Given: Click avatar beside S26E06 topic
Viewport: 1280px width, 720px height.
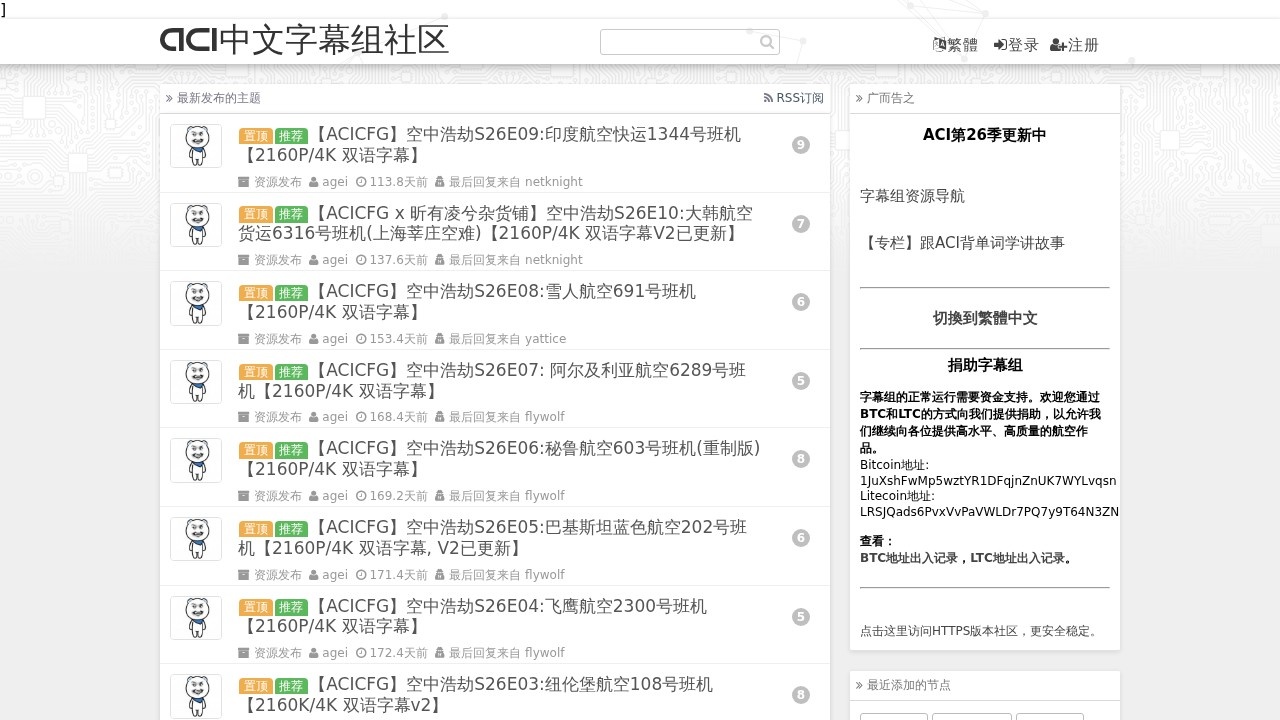Looking at the screenshot, I should (x=196, y=460).
